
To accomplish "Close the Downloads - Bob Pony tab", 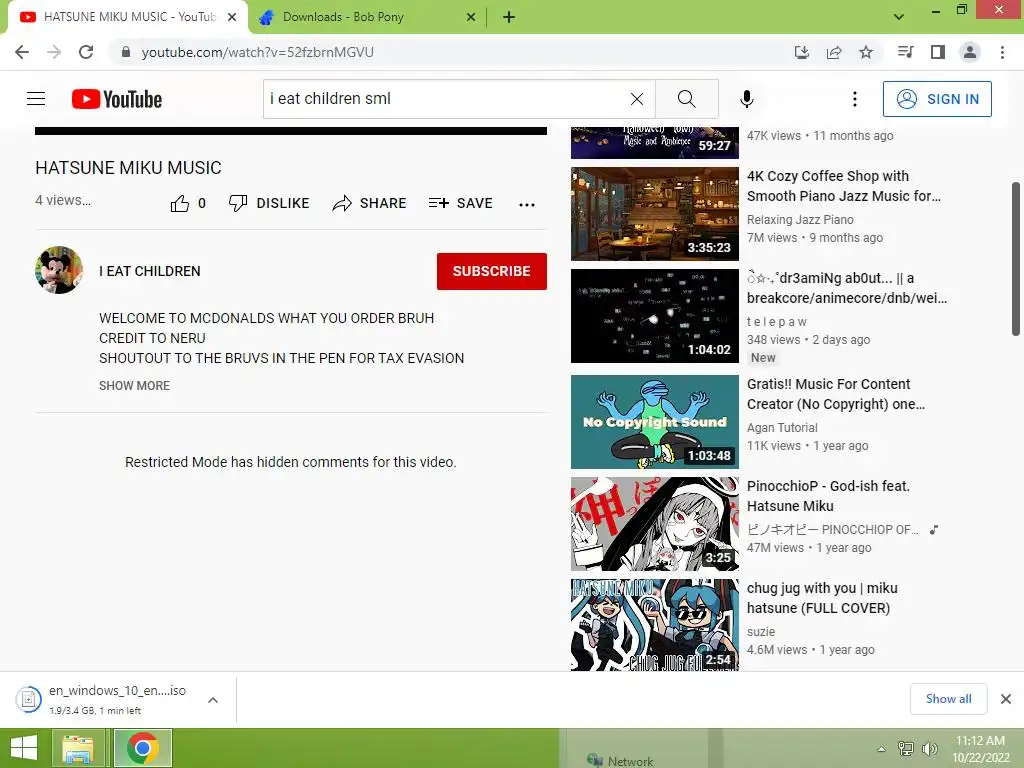I will point(471,18).
